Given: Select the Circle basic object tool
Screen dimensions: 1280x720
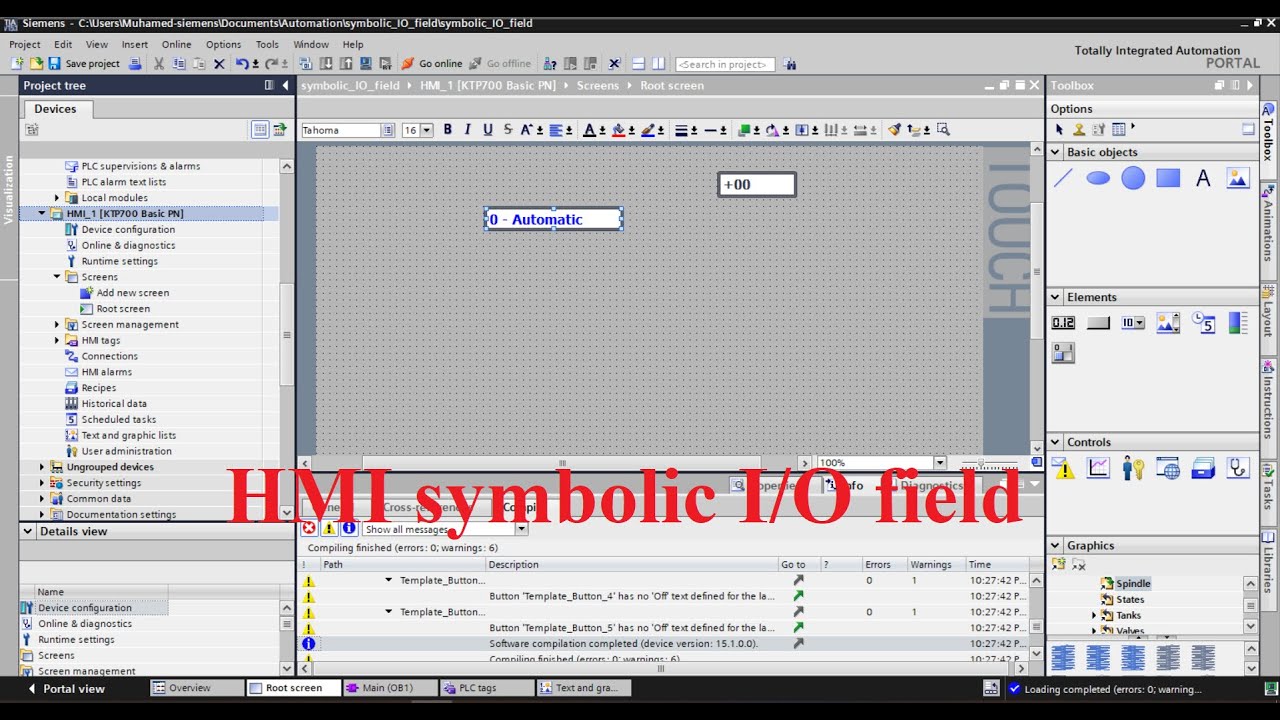Looking at the screenshot, I should pyautogui.click(x=1133, y=178).
